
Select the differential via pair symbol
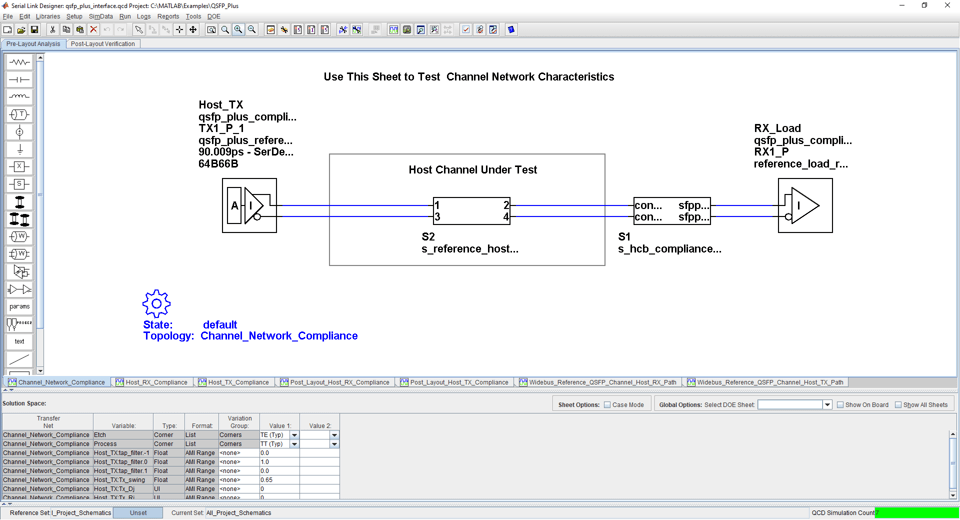pos(20,219)
